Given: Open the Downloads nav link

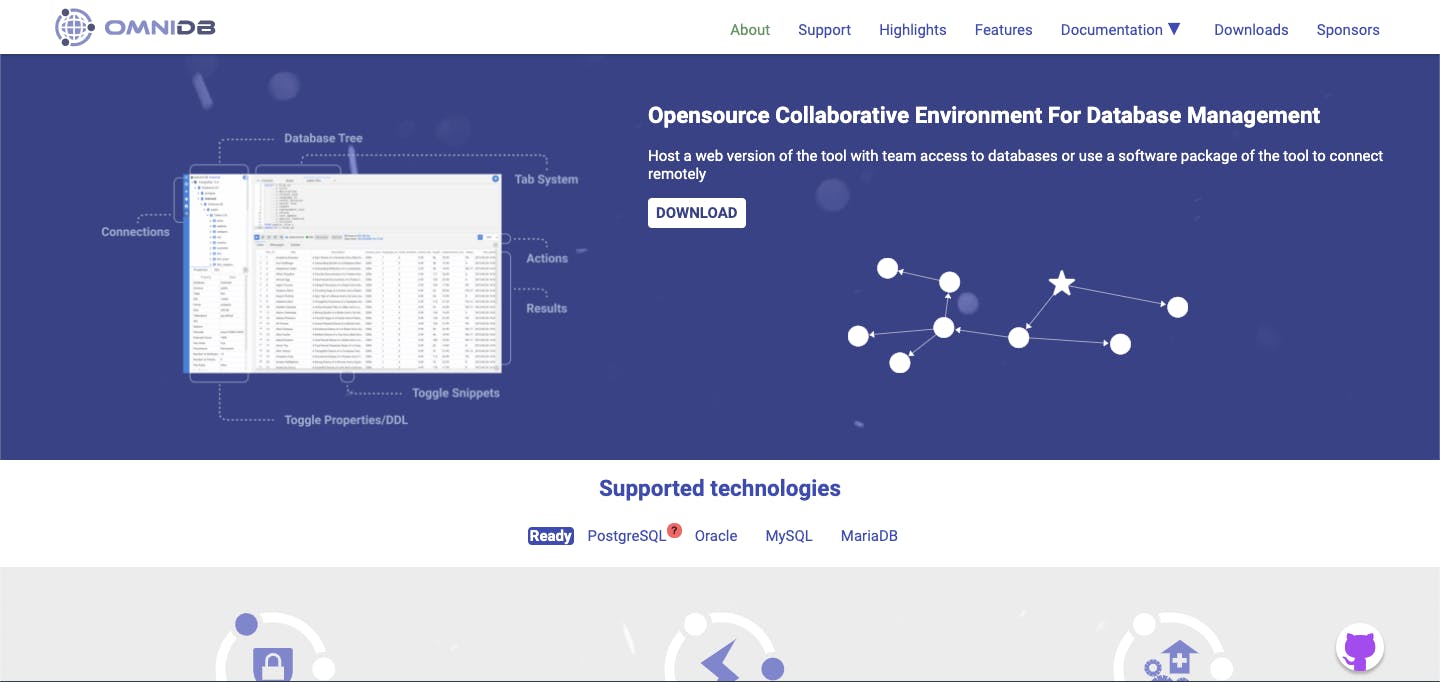Looking at the screenshot, I should tap(1251, 30).
